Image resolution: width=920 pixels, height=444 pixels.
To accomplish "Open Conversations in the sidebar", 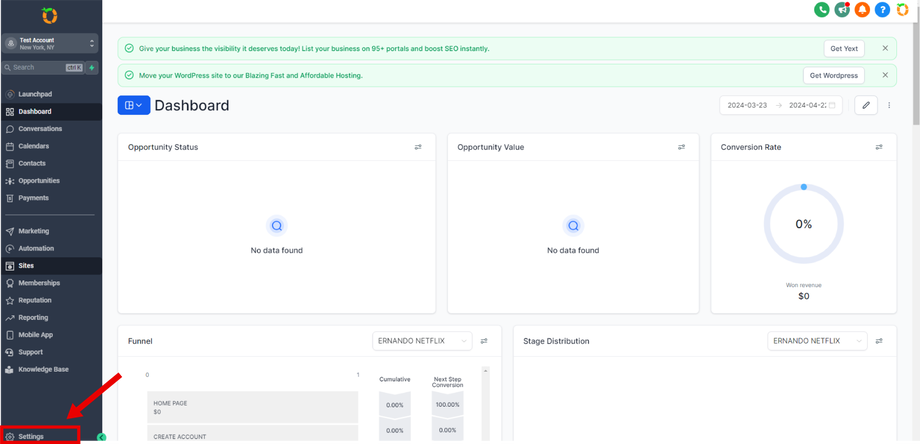I will coord(40,129).
